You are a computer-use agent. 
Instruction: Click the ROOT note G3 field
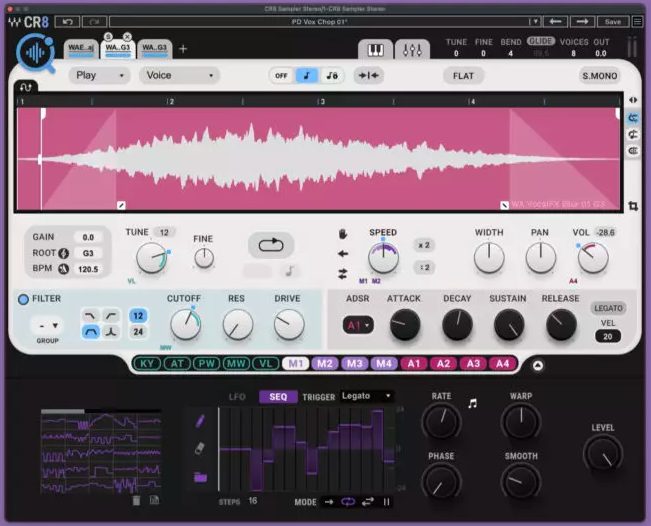pos(88,253)
